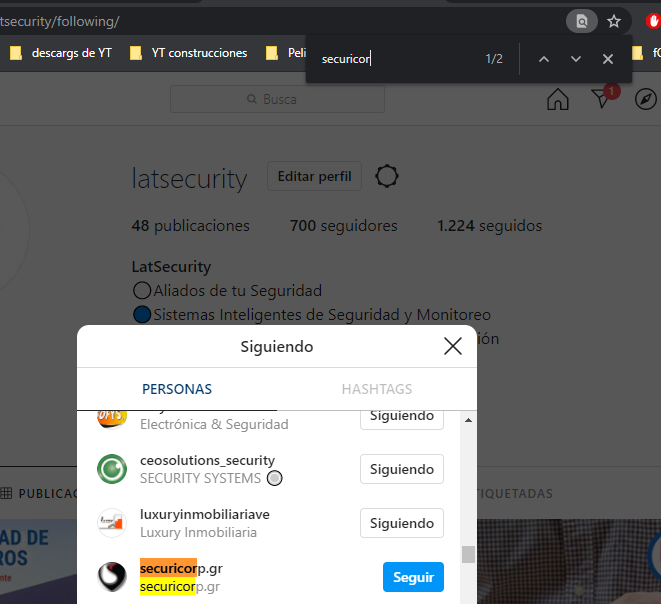Follow securicorp.gr with Seguir button

tap(413, 577)
